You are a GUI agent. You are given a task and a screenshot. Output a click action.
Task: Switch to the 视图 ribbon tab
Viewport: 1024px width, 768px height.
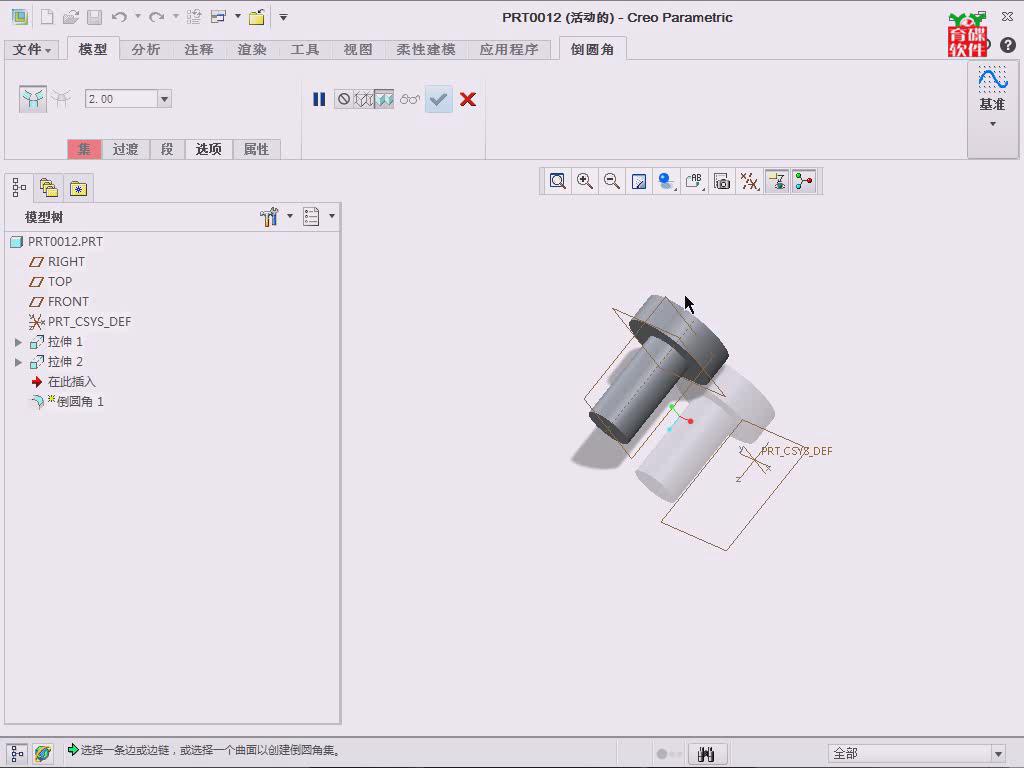358,50
